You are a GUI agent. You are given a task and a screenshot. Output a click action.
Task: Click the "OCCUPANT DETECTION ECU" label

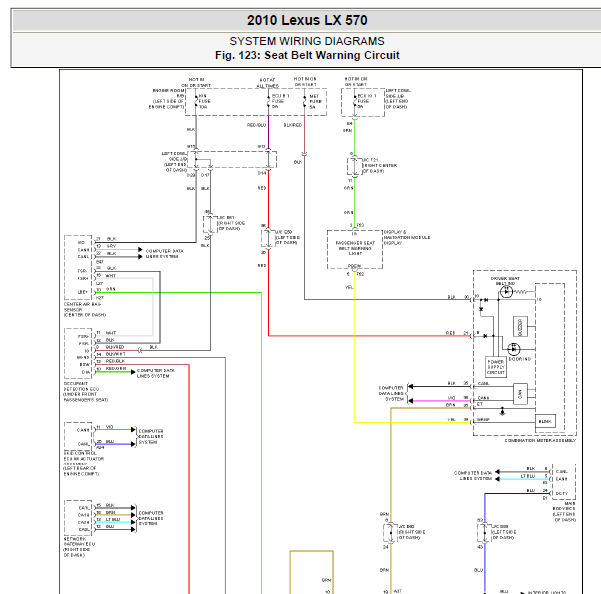click(81, 386)
